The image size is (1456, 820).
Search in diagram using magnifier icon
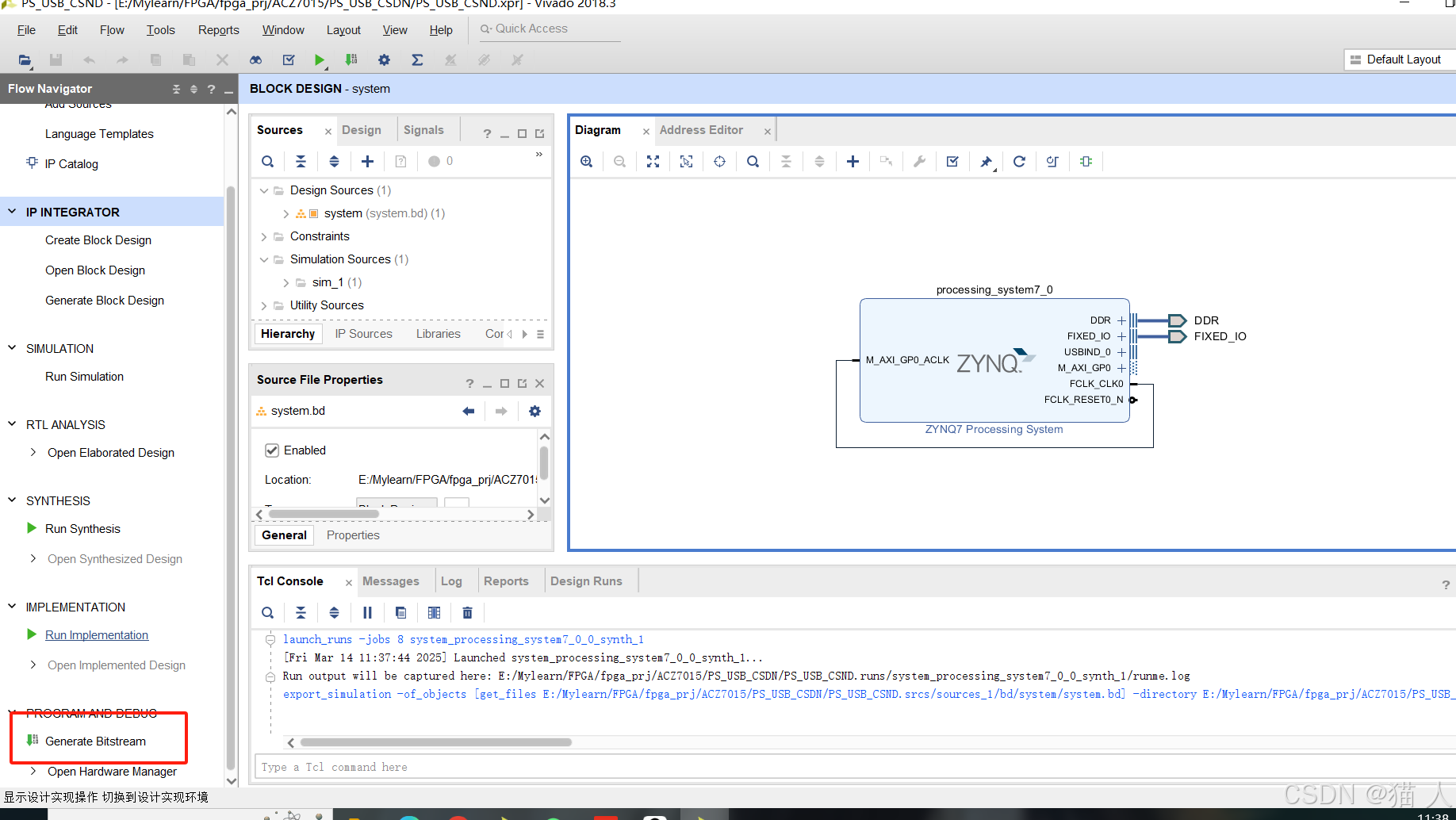click(x=753, y=161)
